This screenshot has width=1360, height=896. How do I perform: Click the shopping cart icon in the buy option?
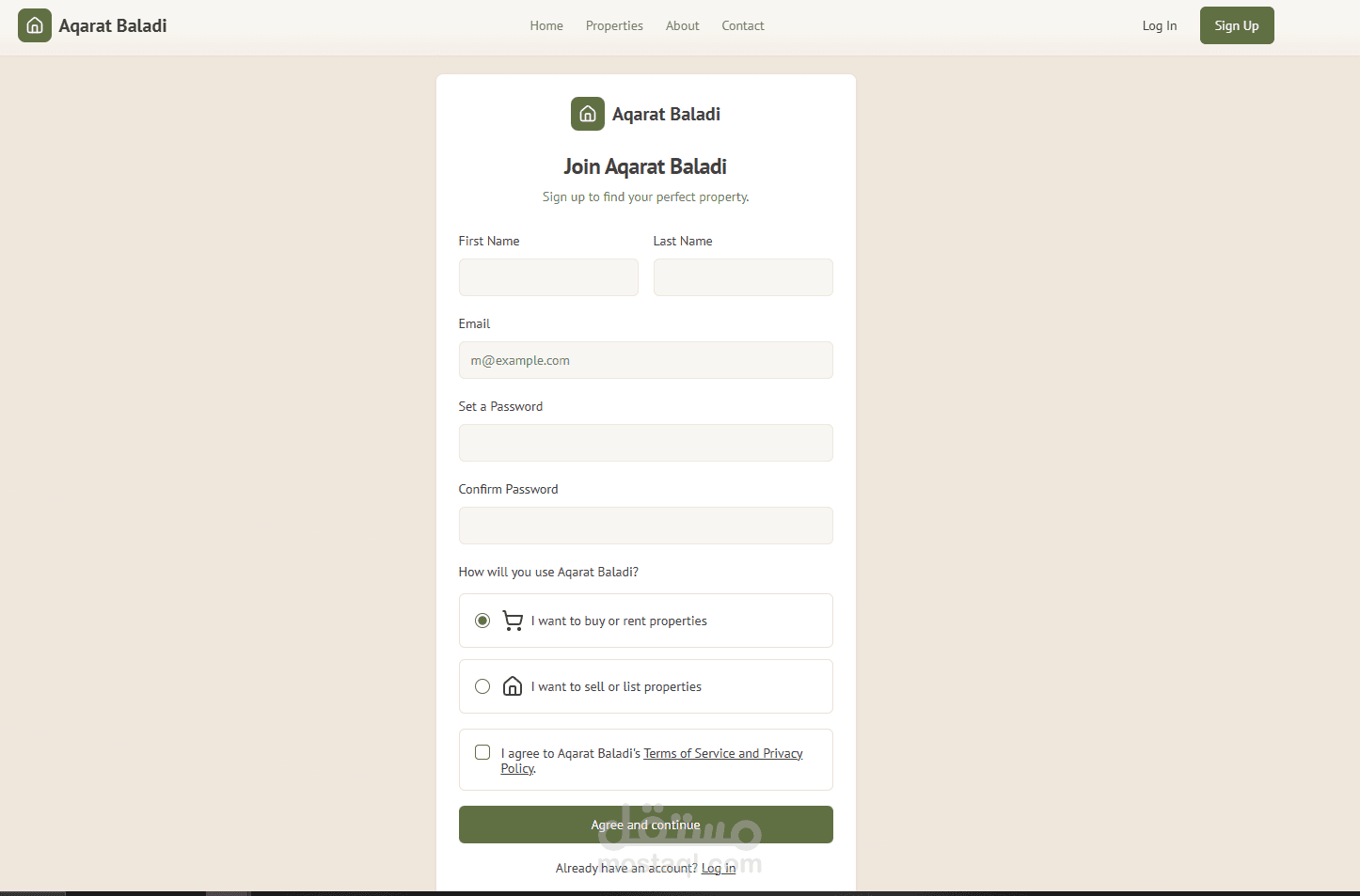tap(513, 621)
